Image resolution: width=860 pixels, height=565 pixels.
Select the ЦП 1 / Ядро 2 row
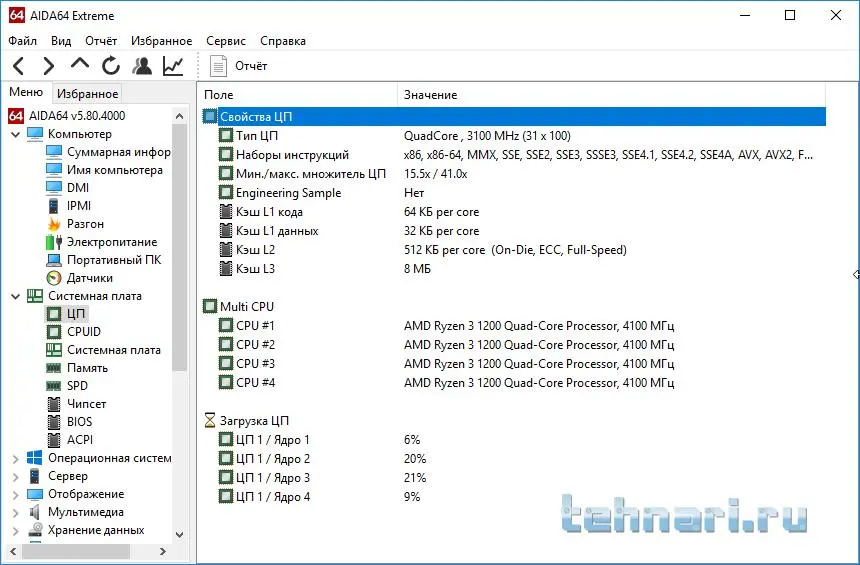coord(514,459)
